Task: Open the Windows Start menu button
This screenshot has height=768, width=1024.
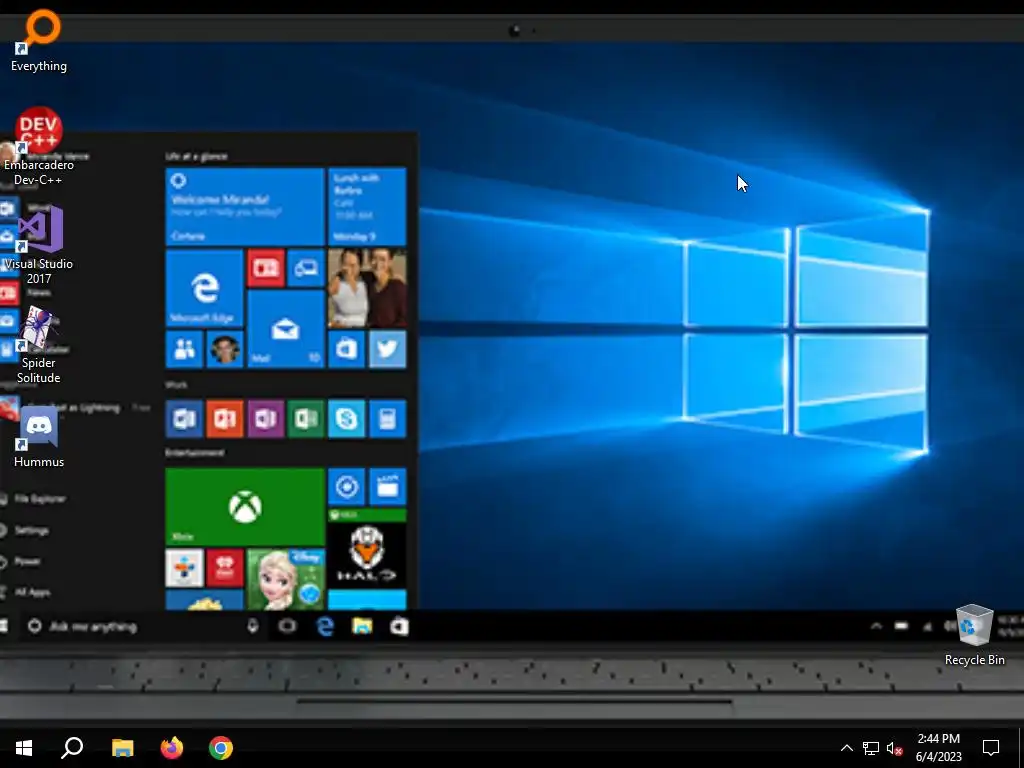Action: pyautogui.click(x=24, y=748)
